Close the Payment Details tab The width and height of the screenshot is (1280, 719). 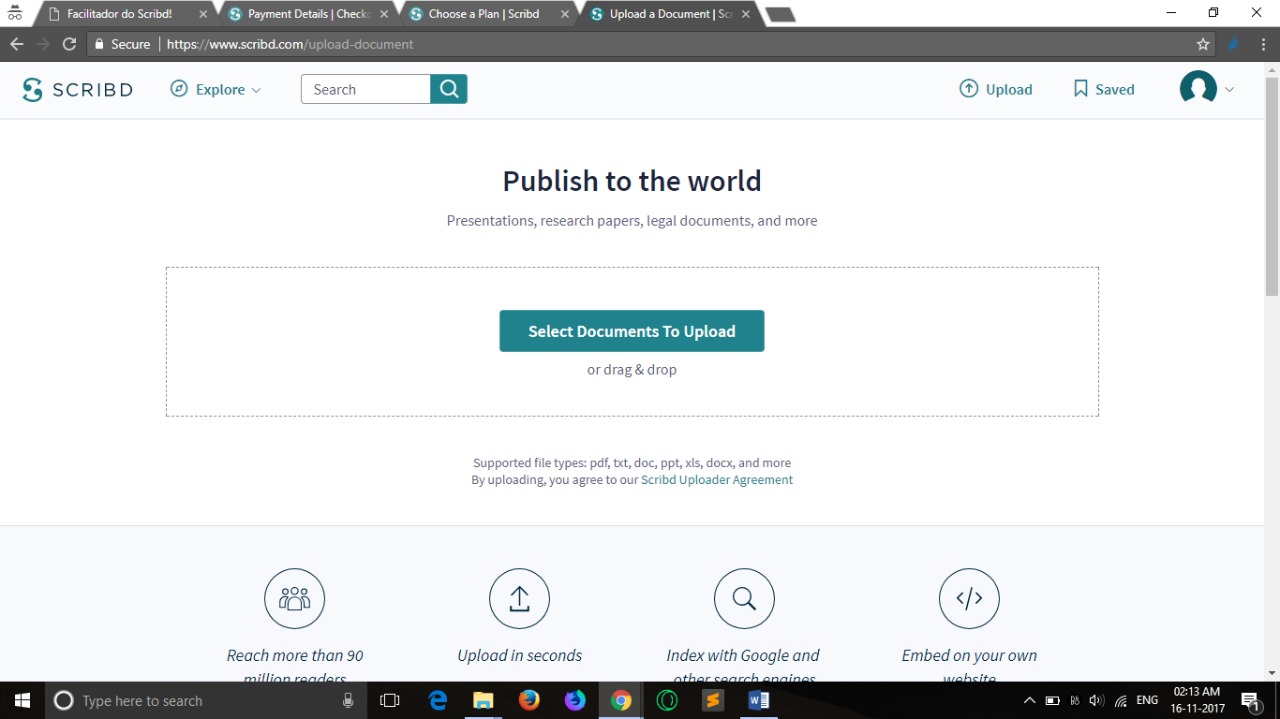[x=384, y=14]
